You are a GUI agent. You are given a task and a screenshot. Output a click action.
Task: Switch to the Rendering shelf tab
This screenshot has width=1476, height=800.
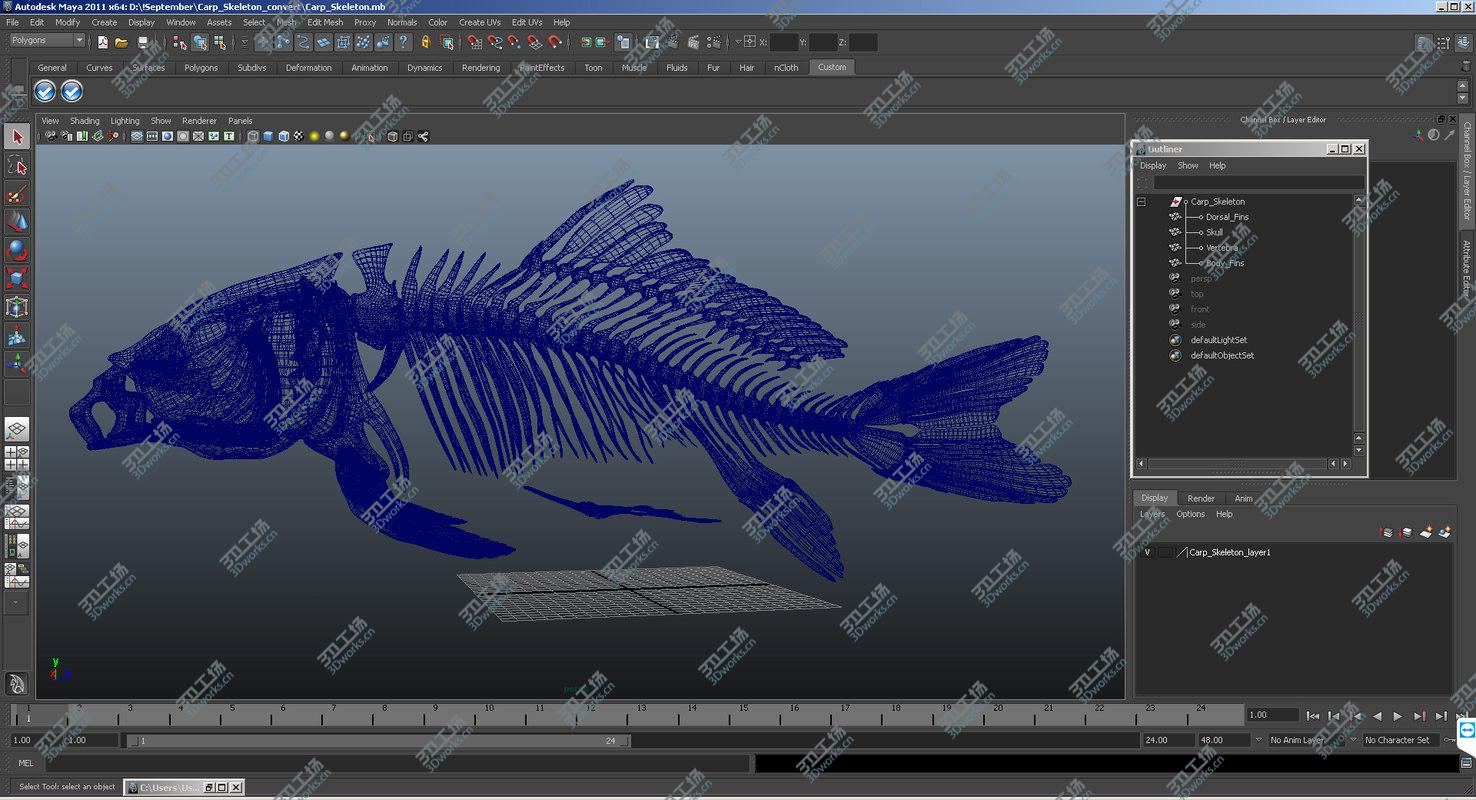click(481, 68)
